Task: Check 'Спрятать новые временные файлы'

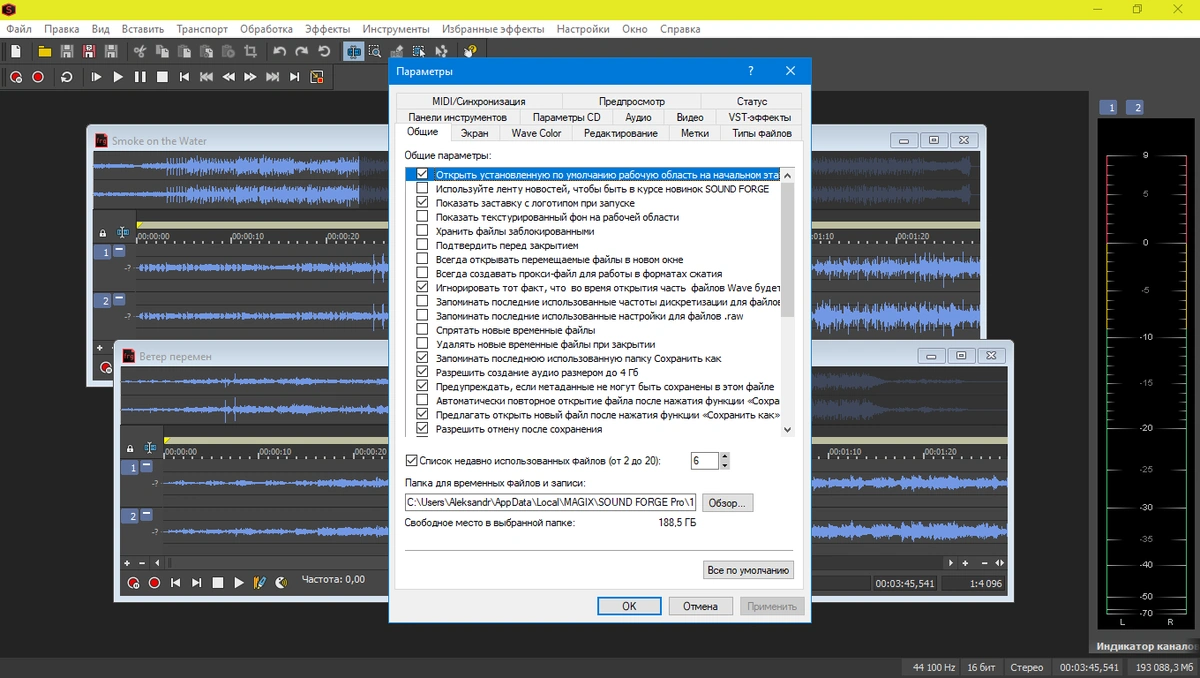Action: click(422, 329)
